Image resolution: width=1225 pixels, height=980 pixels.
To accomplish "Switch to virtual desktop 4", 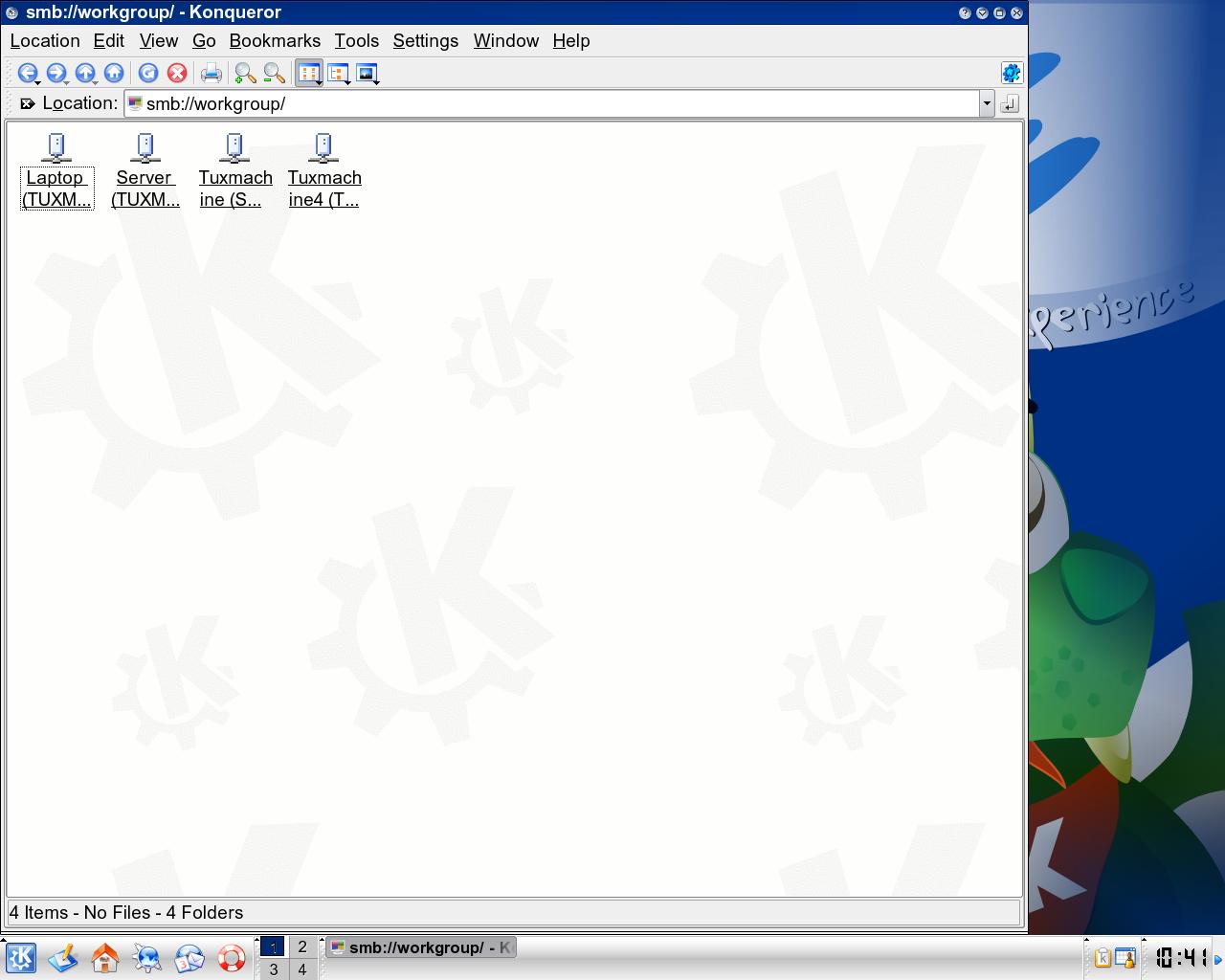I will pyautogui.click(x=302, y=969).
